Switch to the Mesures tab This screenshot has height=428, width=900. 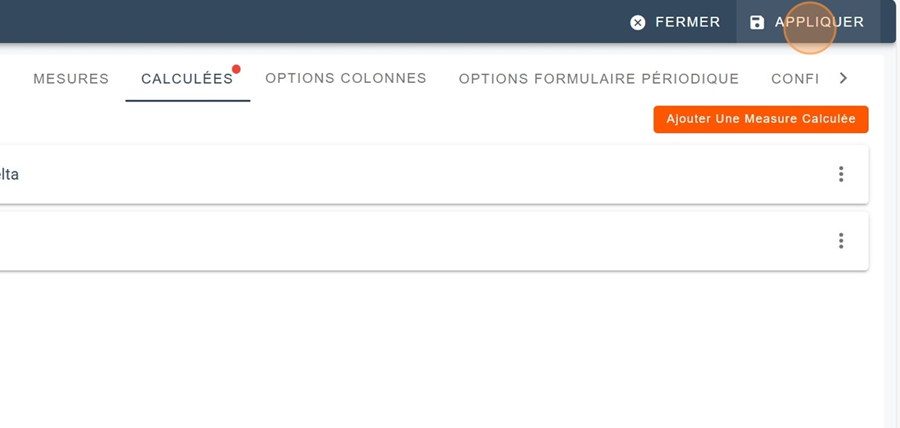[x=71, y=79]
